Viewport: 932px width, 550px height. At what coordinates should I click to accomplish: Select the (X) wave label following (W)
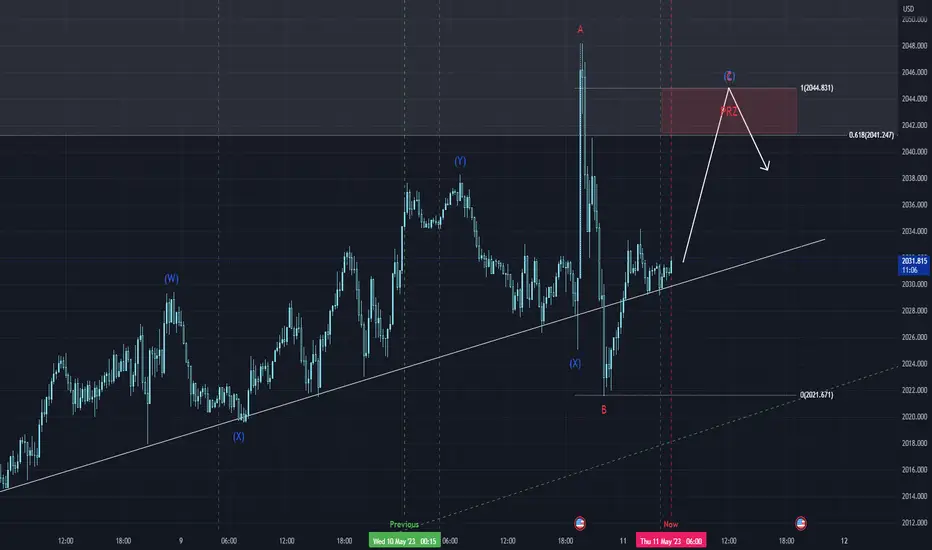pyautogui.click(x=238, y=436)
